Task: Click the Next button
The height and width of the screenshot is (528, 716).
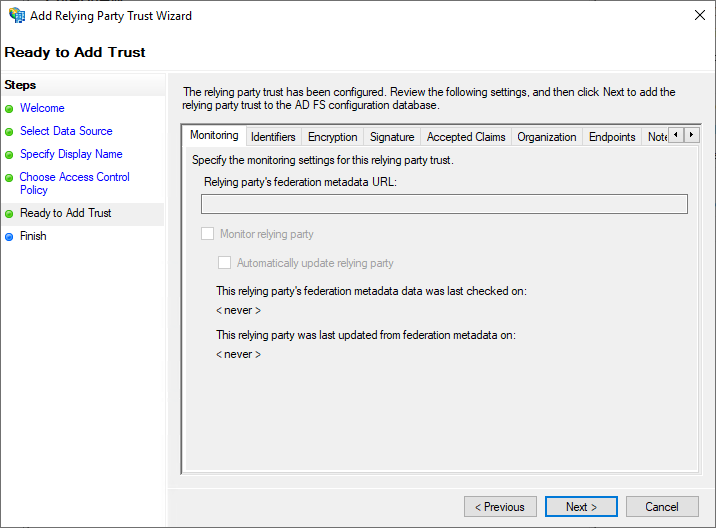Action: [581, 507]
